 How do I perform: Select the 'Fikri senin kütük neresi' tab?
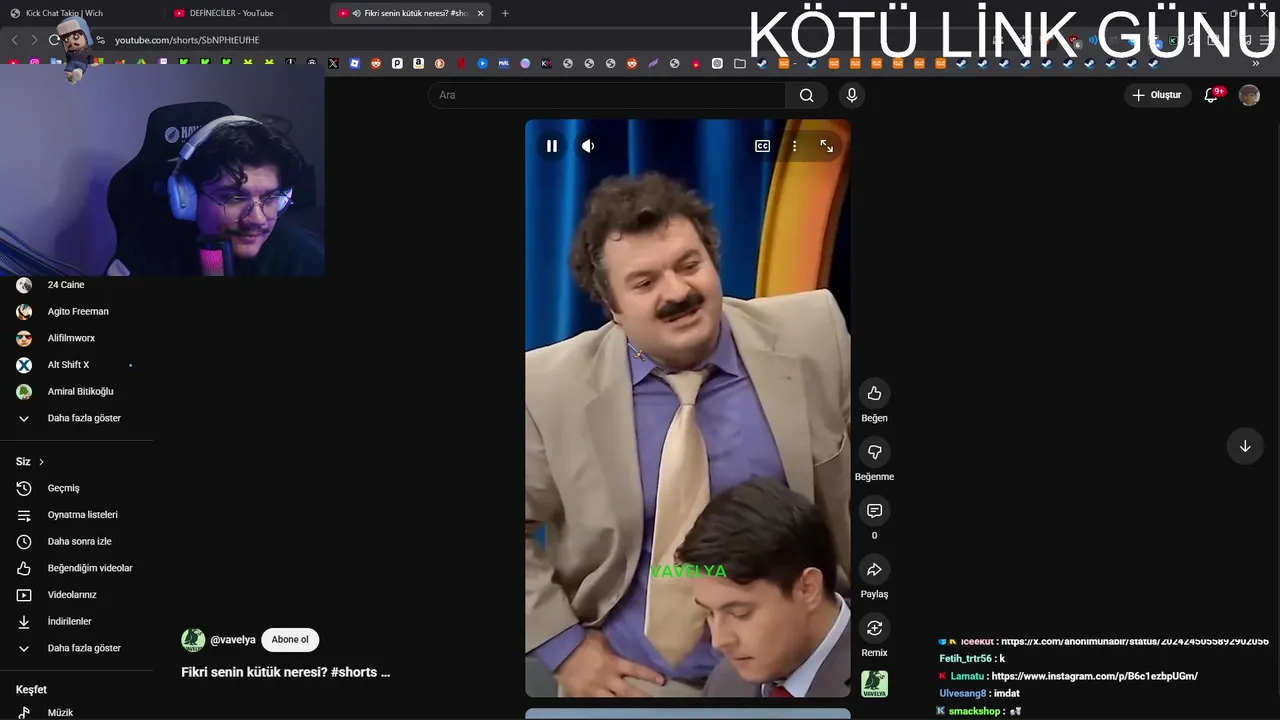click(x=410, y=13)
